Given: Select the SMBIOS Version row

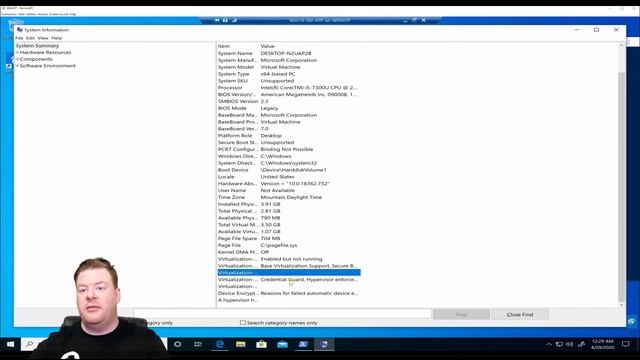Looking at the screenshot, I should [x=289, y=101].
